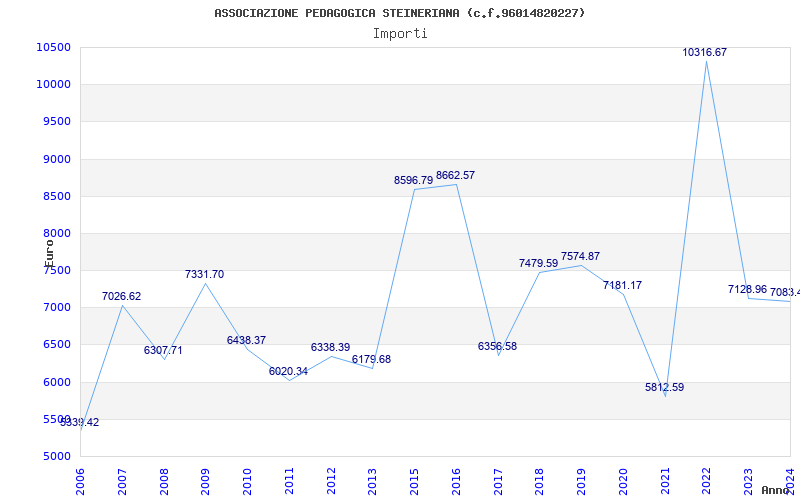
Task: Select the 6179.68 data label
Action: pos(371,359)
